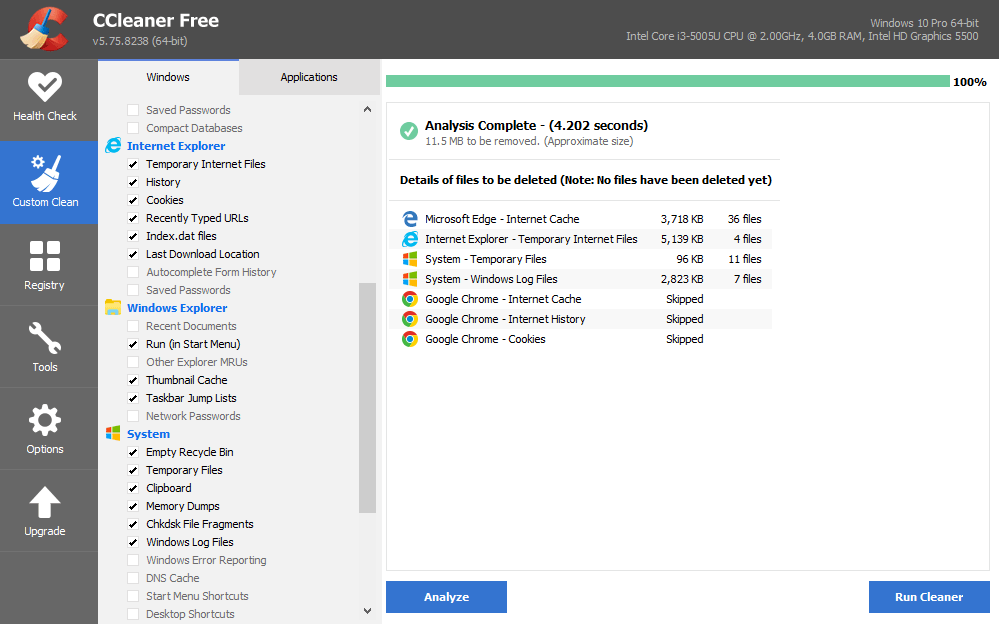
Task: Enable Autocomplete Form History checkbox
Action: 133,272
